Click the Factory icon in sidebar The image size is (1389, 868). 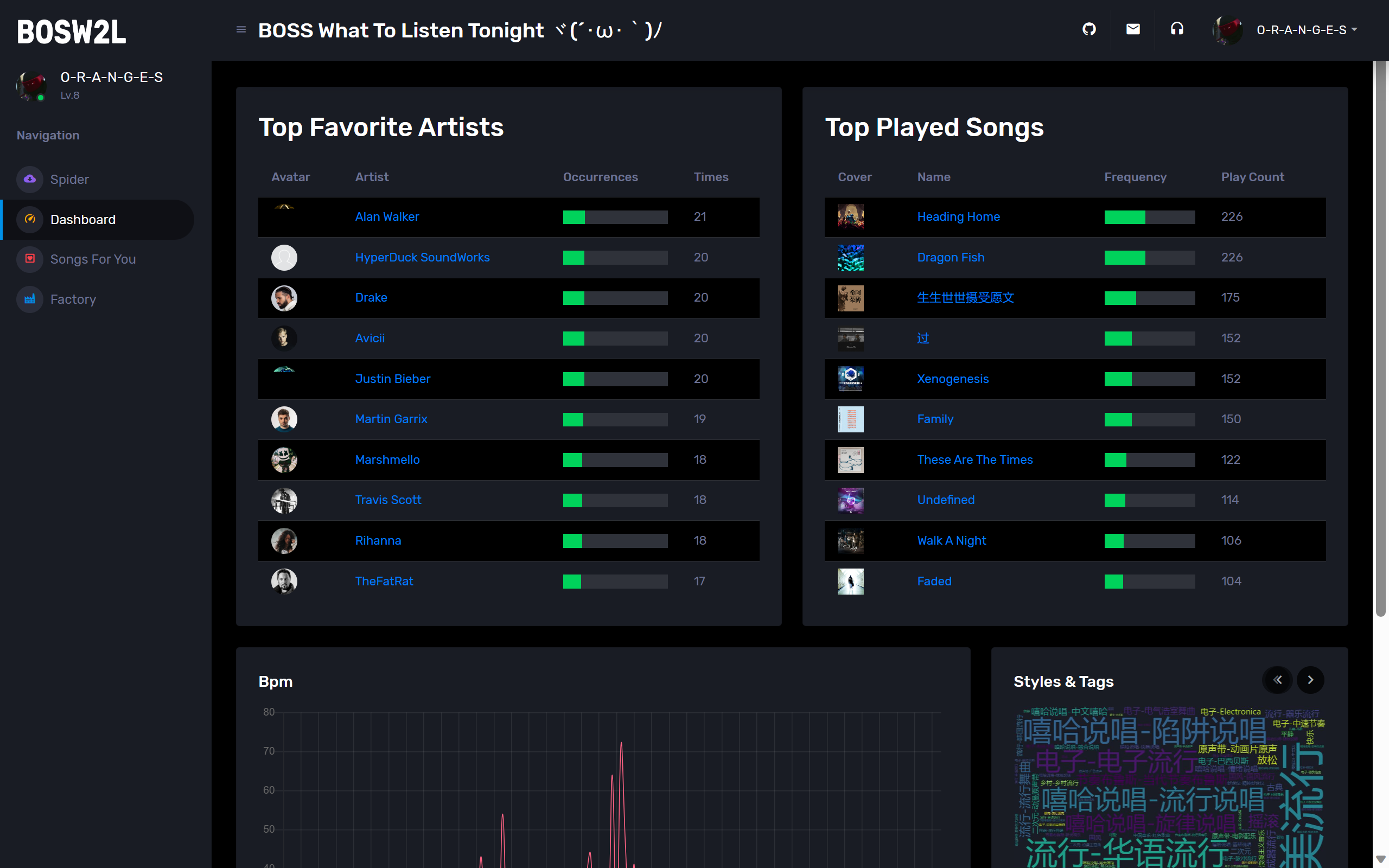tap(30, 299)
